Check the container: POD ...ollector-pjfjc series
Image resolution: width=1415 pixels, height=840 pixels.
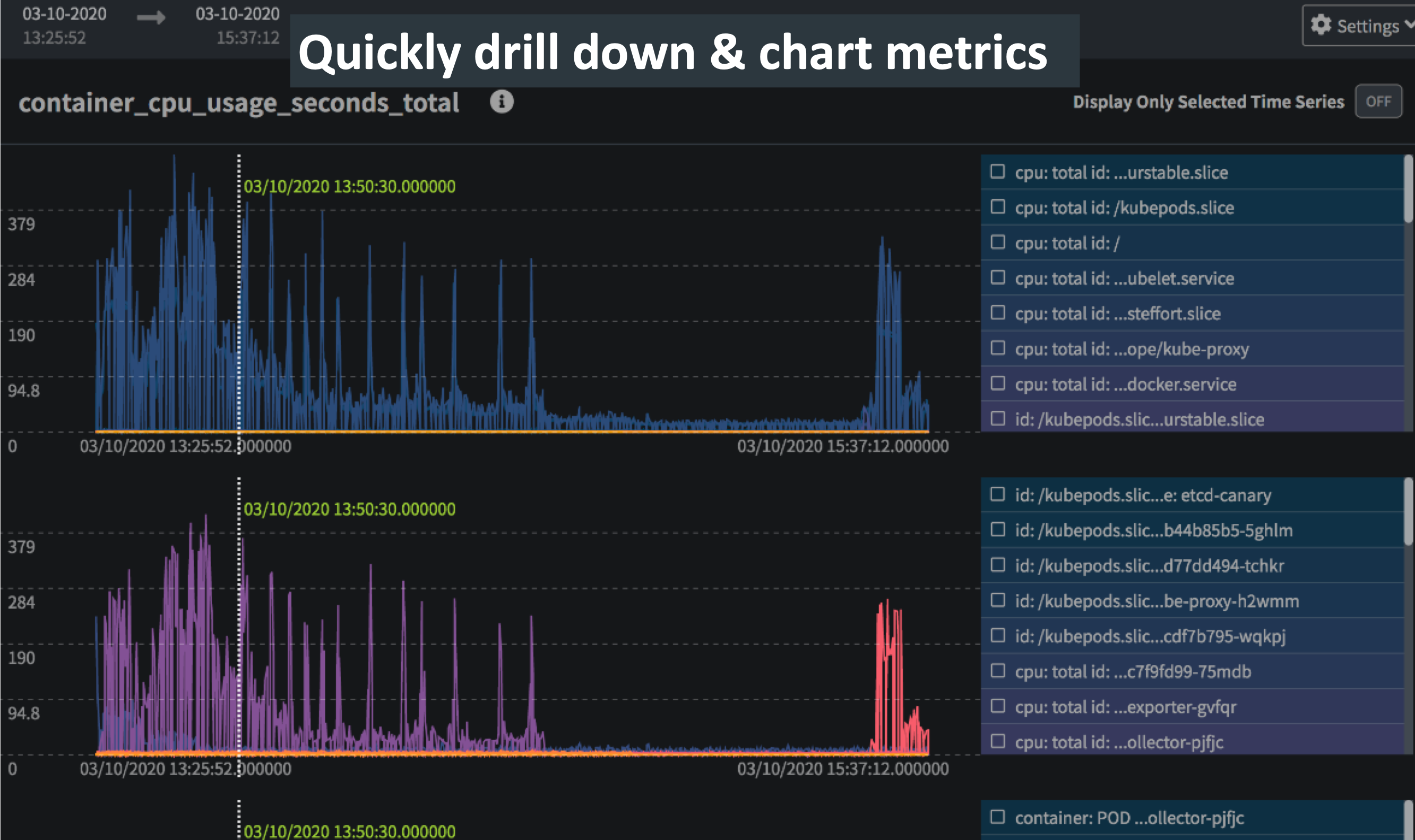tap(999, 817)
